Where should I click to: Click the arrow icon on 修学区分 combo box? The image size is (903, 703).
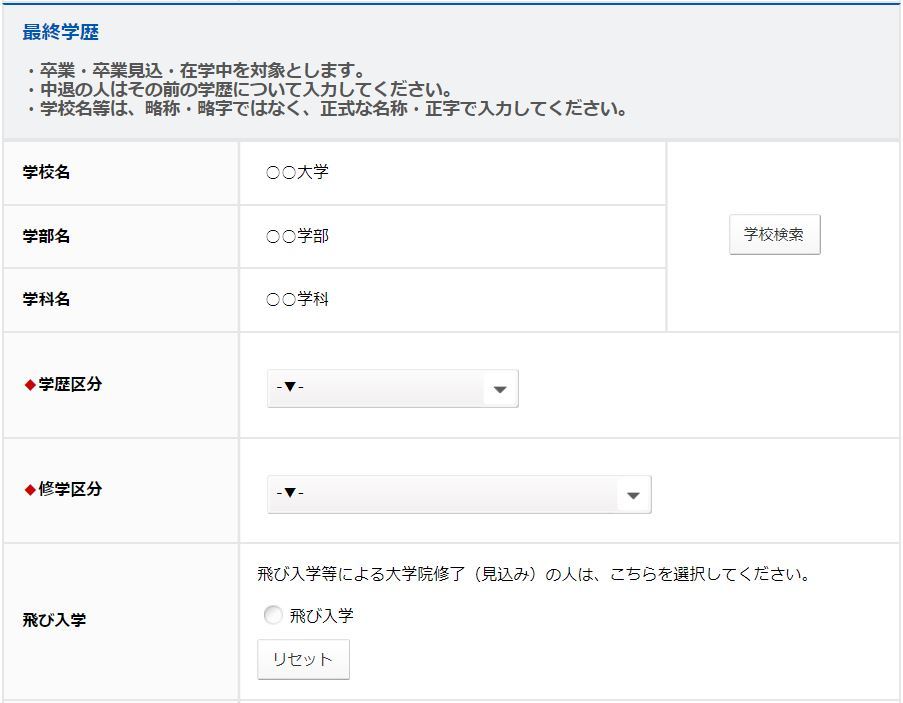coord(632,495)
